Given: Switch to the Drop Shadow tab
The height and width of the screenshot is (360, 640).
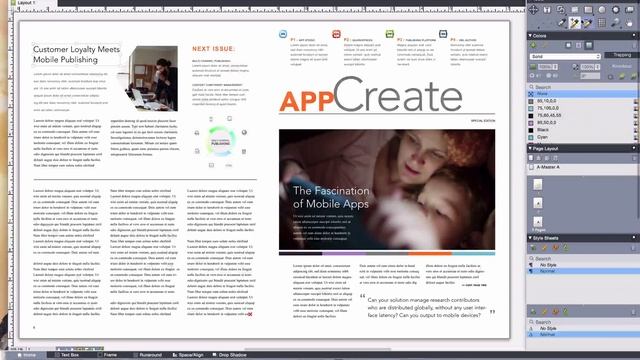Looking at the screenshot, I should [x=229, y=355].
